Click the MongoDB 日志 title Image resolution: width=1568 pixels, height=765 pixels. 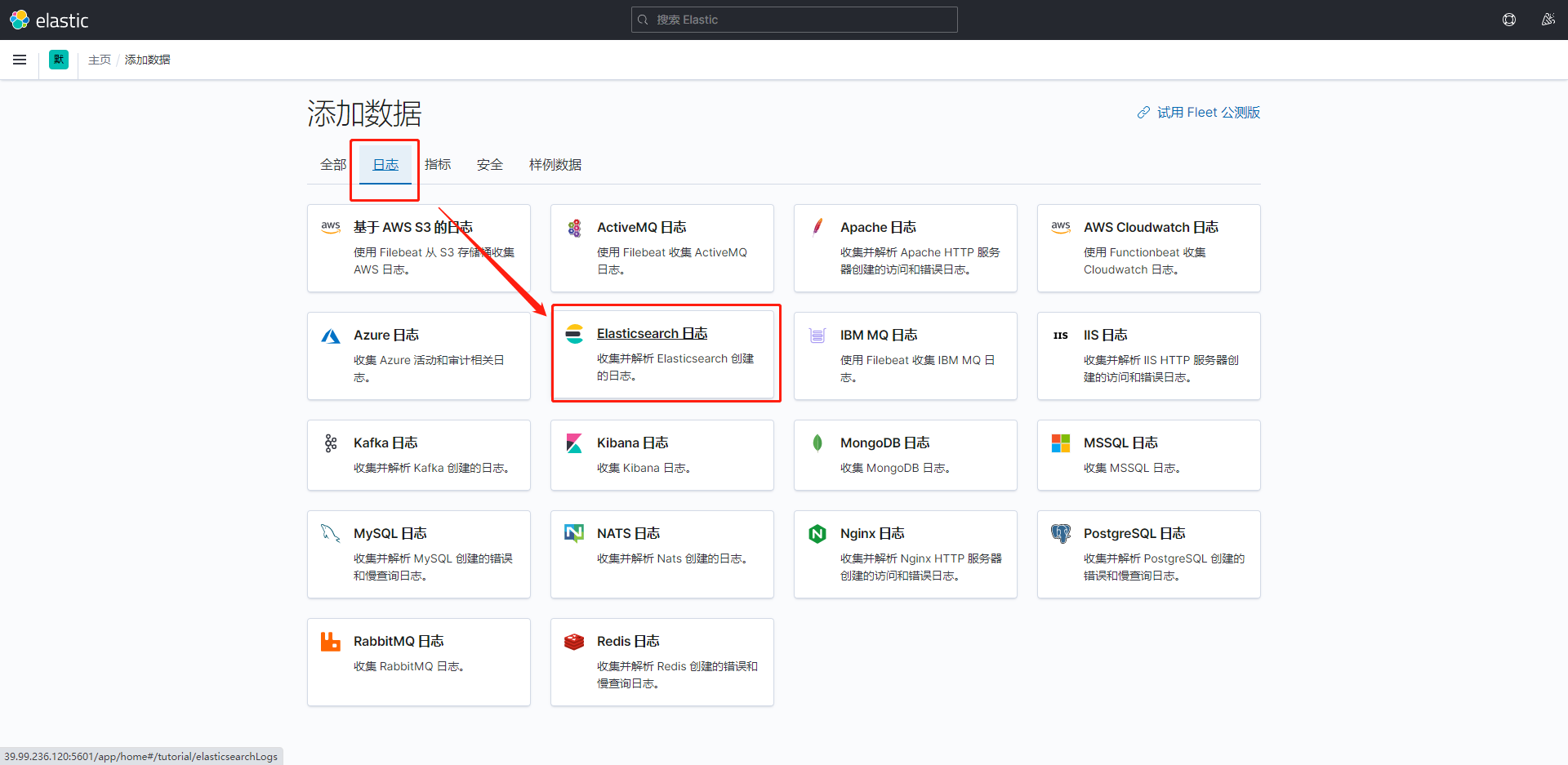pos(885,443)
